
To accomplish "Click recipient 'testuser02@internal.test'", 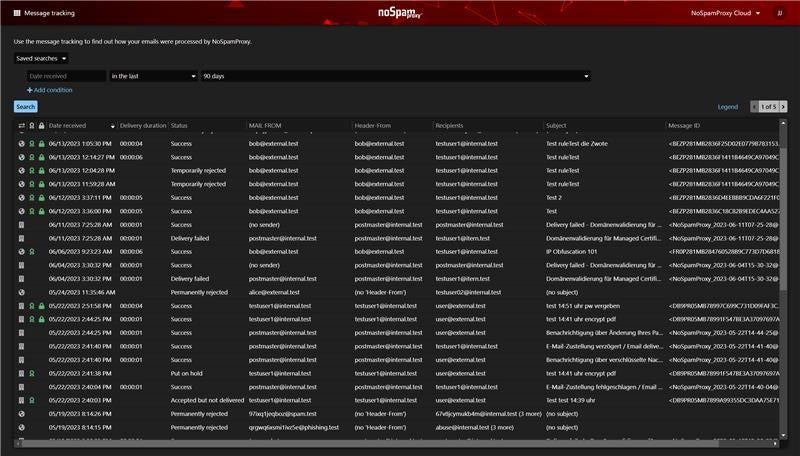I will tap(468, 293).
